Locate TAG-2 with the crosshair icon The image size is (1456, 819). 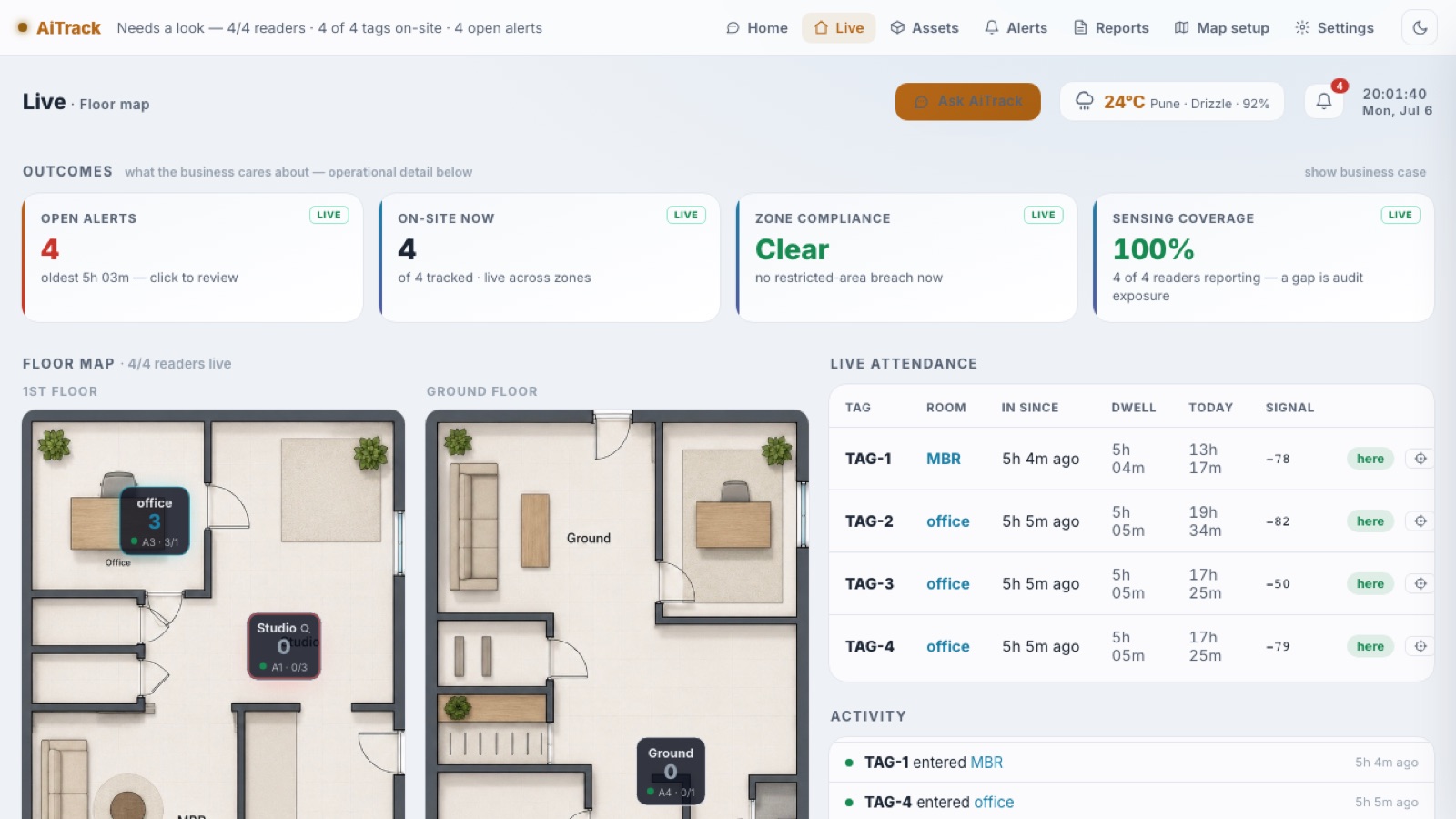[1421, 521]
